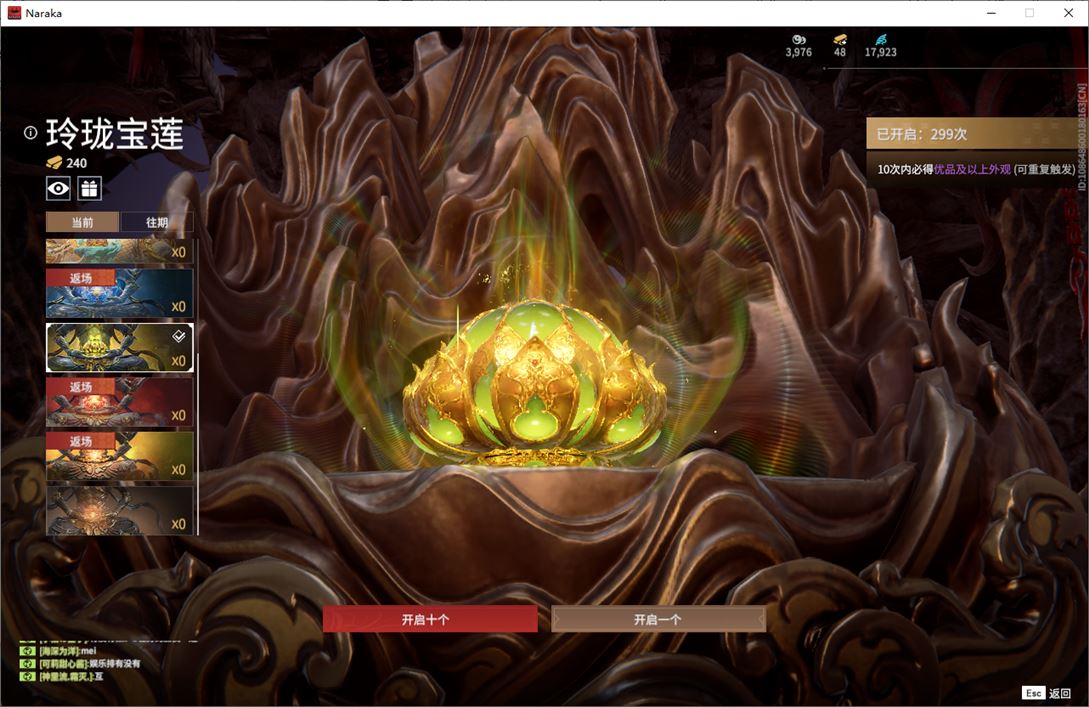Click the glowing lotus treasure in center
The height and width of the screenshot is (707, 1089).
[535, 382]
